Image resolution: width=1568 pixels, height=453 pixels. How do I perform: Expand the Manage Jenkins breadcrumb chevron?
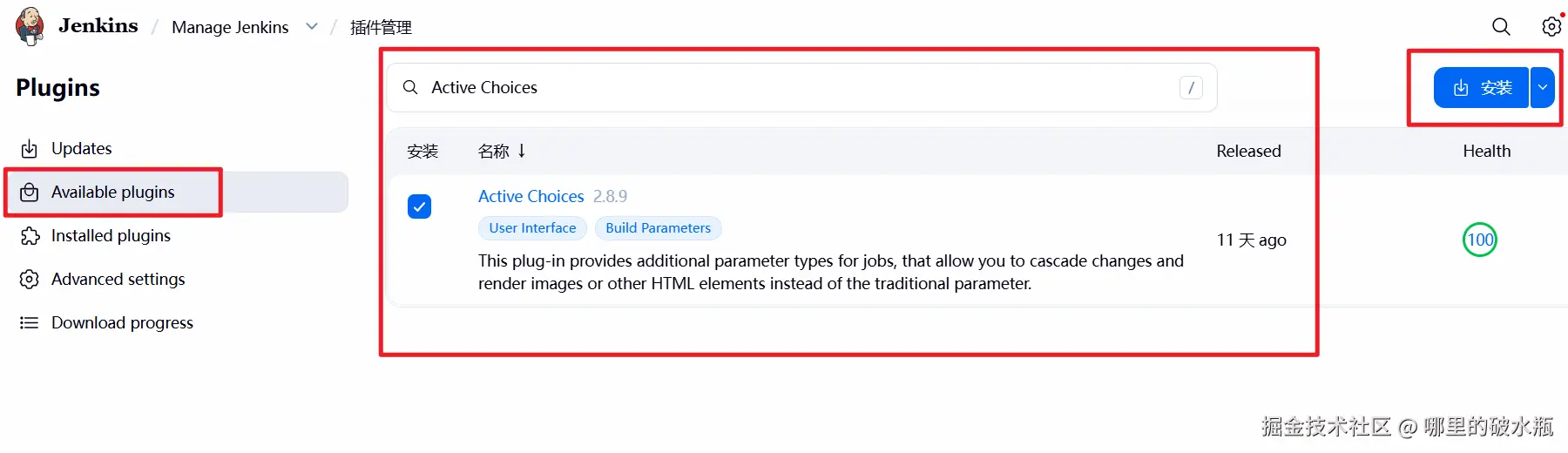click(312, 27)
